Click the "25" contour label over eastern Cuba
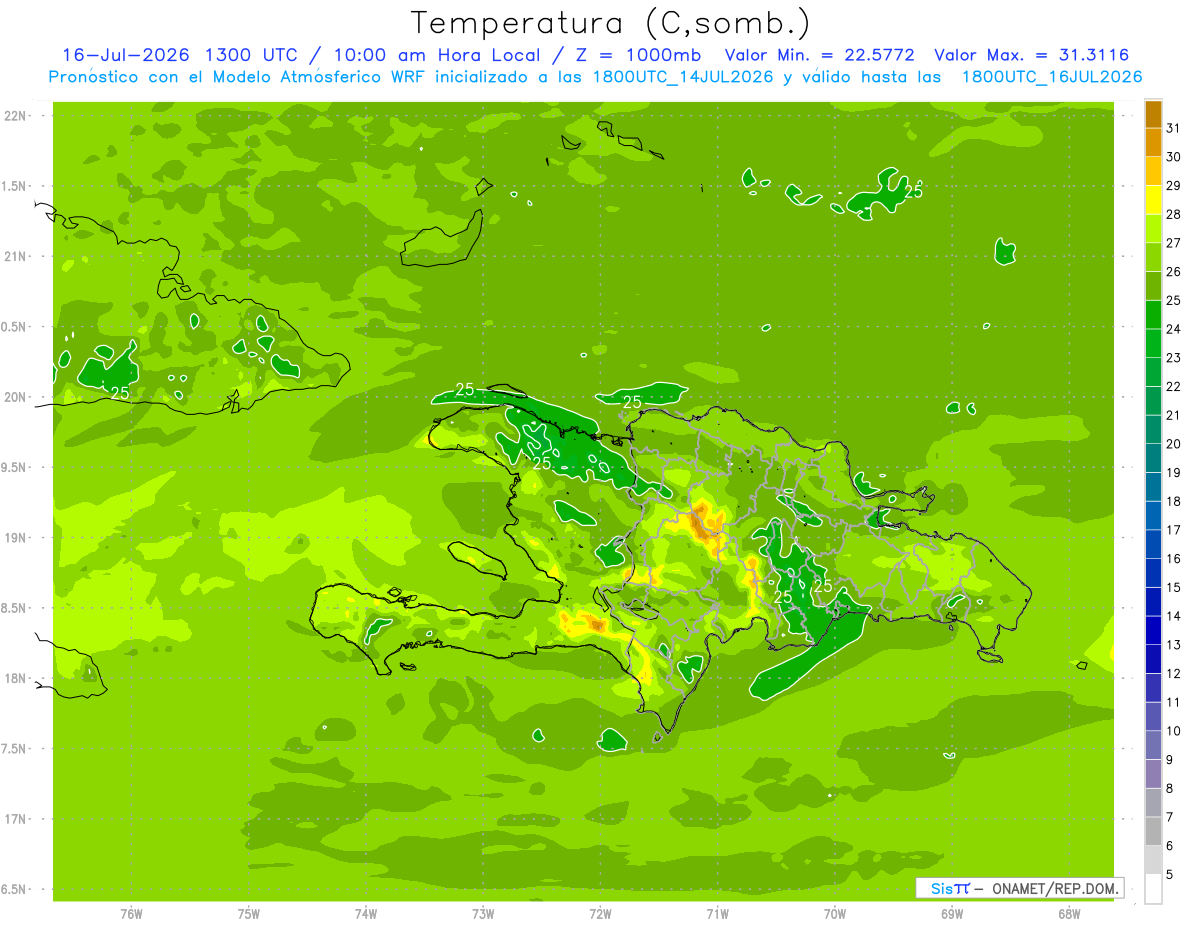 click(x=120, y=393)
